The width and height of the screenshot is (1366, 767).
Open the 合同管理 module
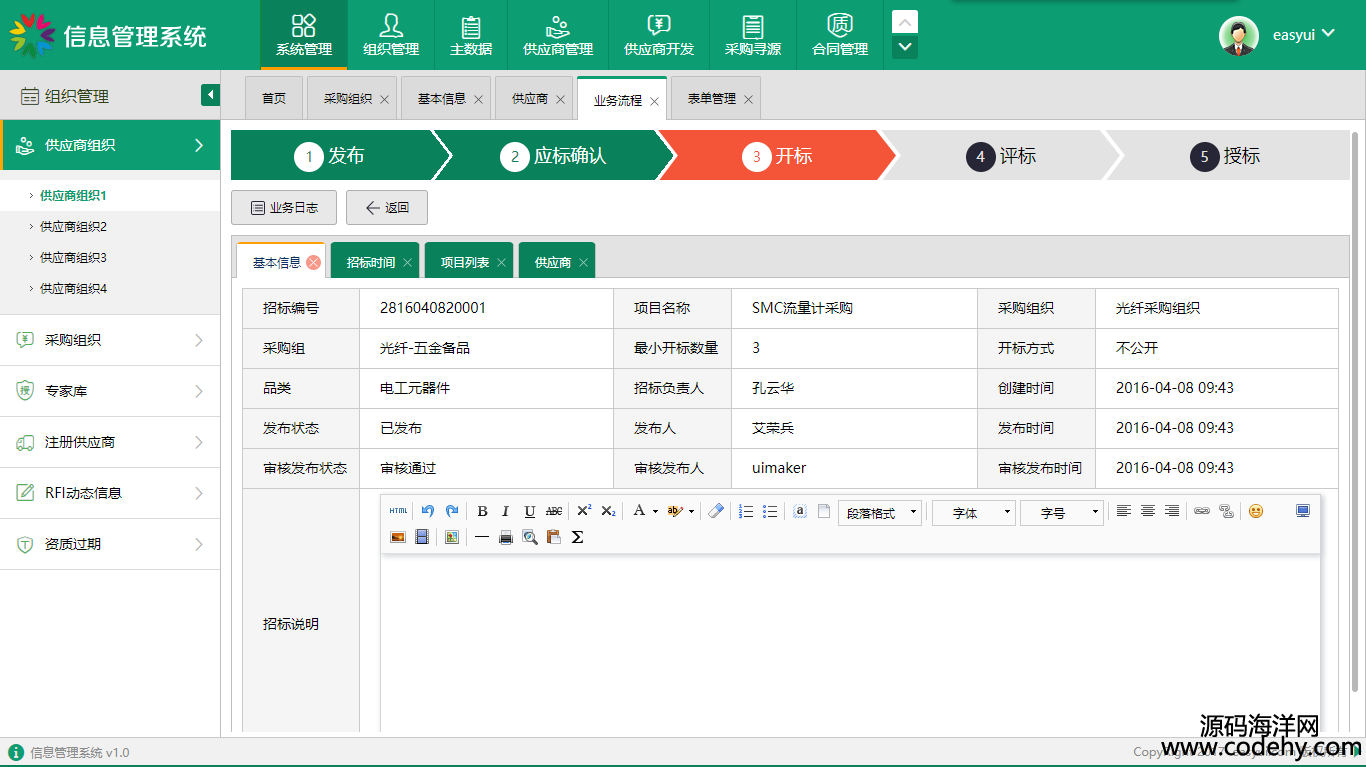coord(840,35)
